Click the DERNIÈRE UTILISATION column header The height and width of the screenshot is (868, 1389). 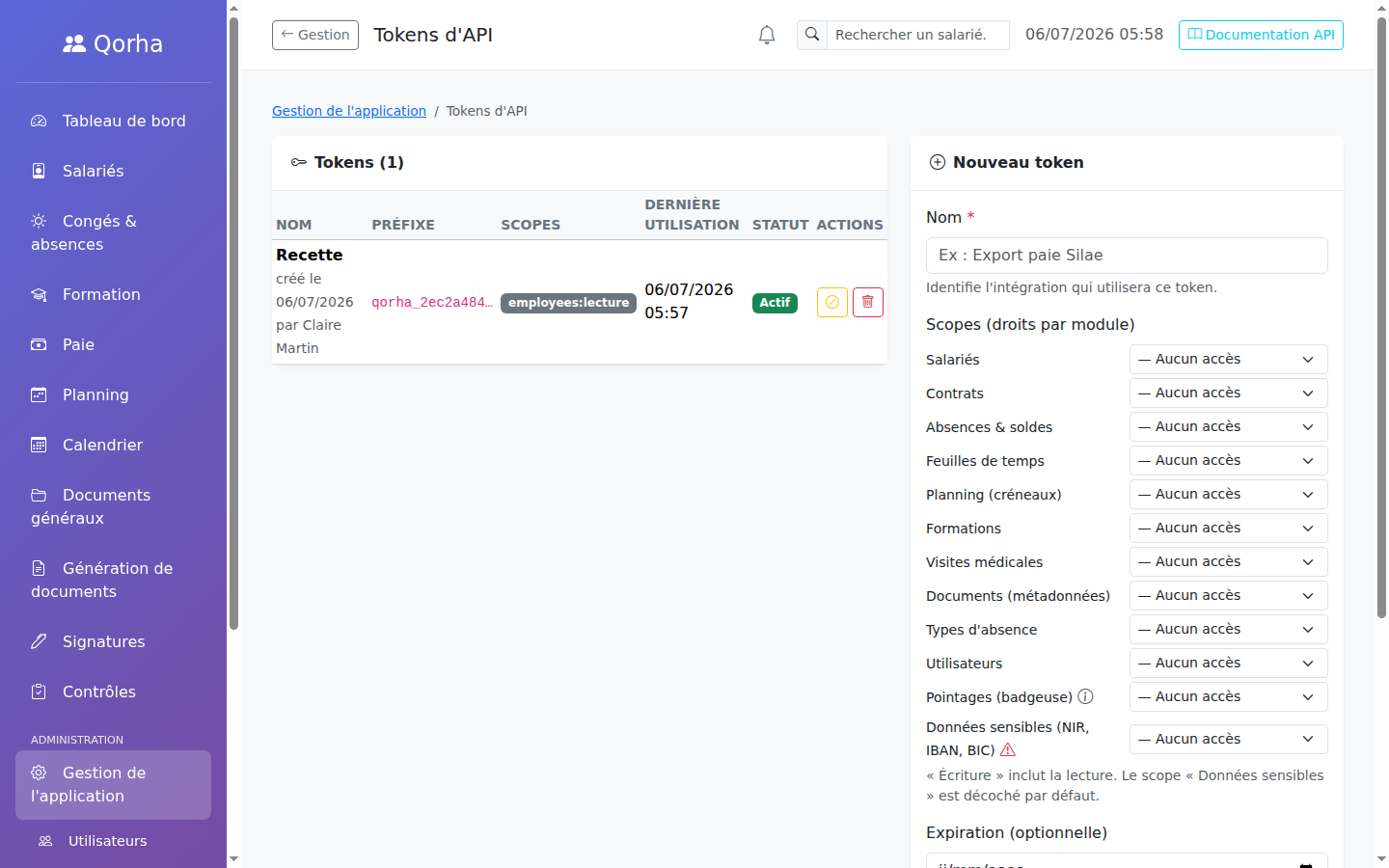pos(692,214)
